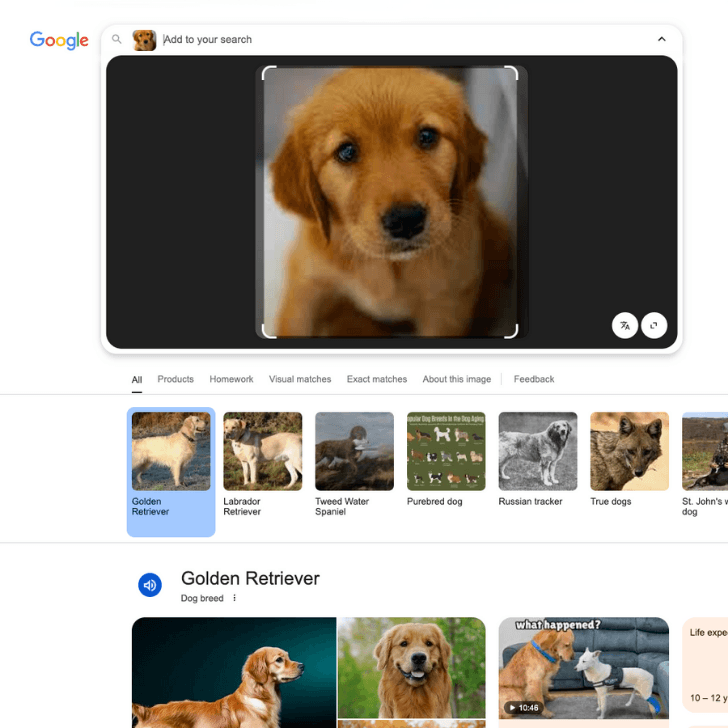
Task: Click the Life expectancy info card
Action: [x=705, y=665]
